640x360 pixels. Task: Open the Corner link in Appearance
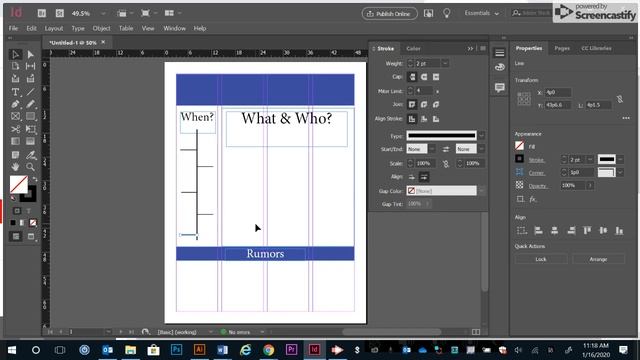(537, 173)
